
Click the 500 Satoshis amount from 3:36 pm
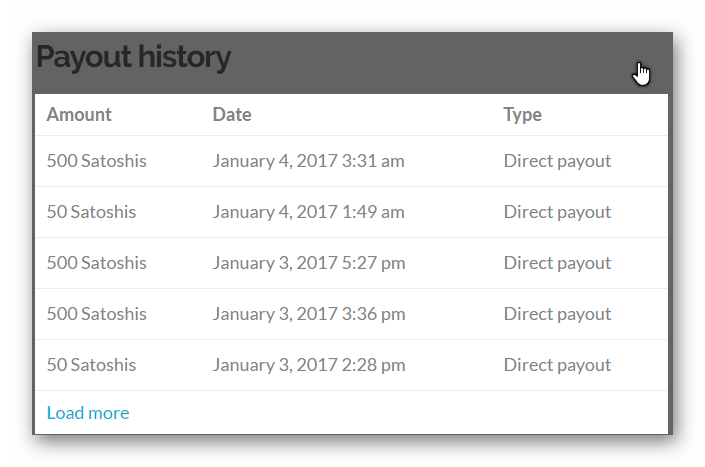(96, 314)
